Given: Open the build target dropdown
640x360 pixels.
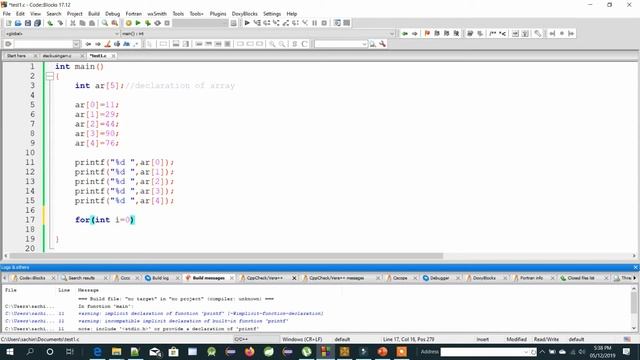Looking at the screenshot, I should [x=201, y=23].
